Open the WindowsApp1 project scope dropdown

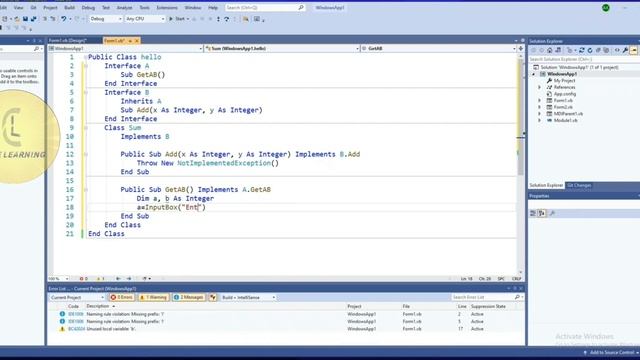pyautogui.click(x=125, y=48)
